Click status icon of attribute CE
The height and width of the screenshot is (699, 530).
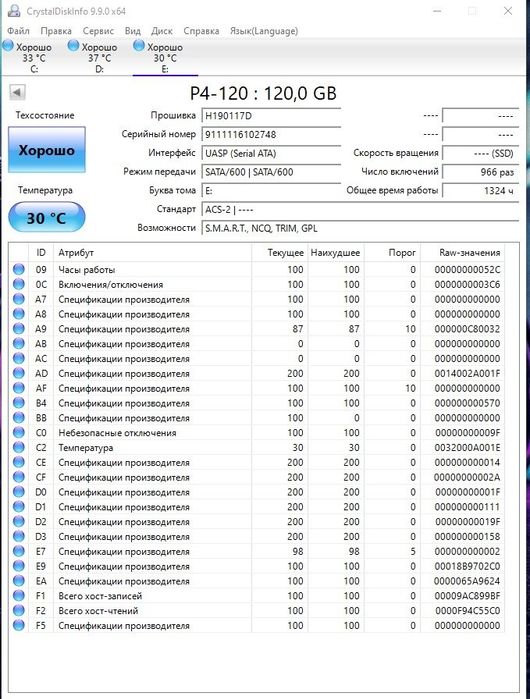coord(19,462)
